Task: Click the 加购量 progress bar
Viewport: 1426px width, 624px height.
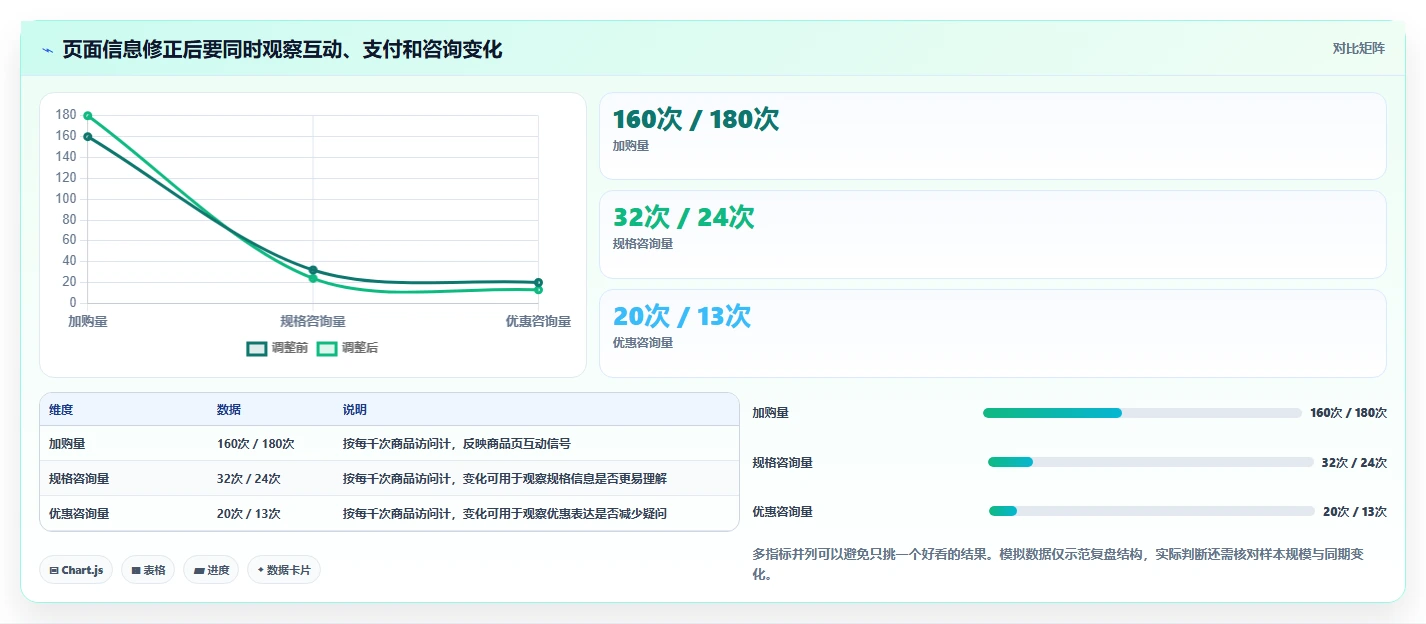Action: coord(1142,413)
